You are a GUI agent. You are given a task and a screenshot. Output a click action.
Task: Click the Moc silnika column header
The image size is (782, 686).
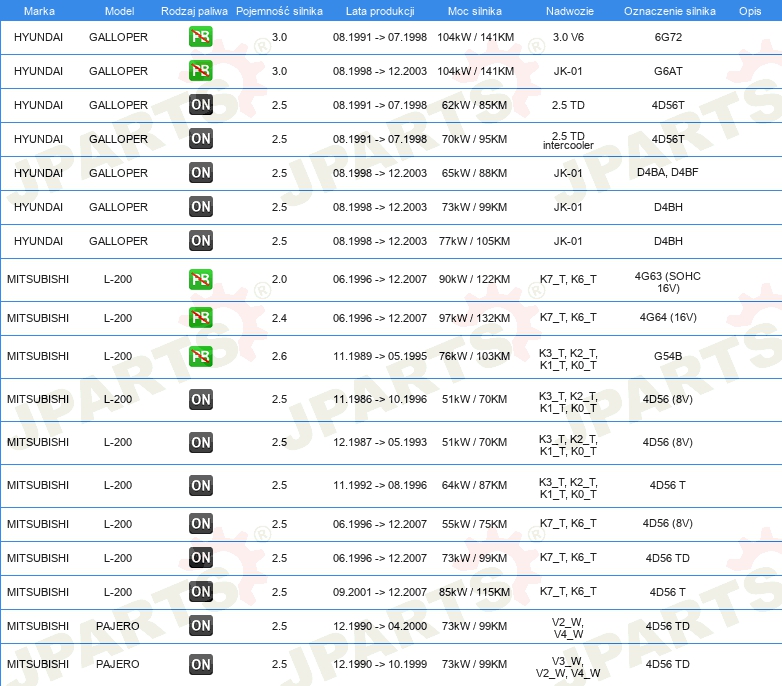click(474, 11)
